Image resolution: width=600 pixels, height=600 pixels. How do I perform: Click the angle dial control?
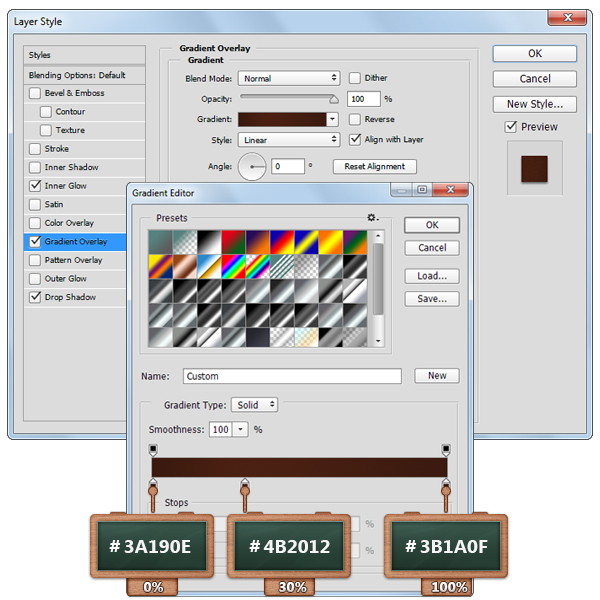point(252,167)
